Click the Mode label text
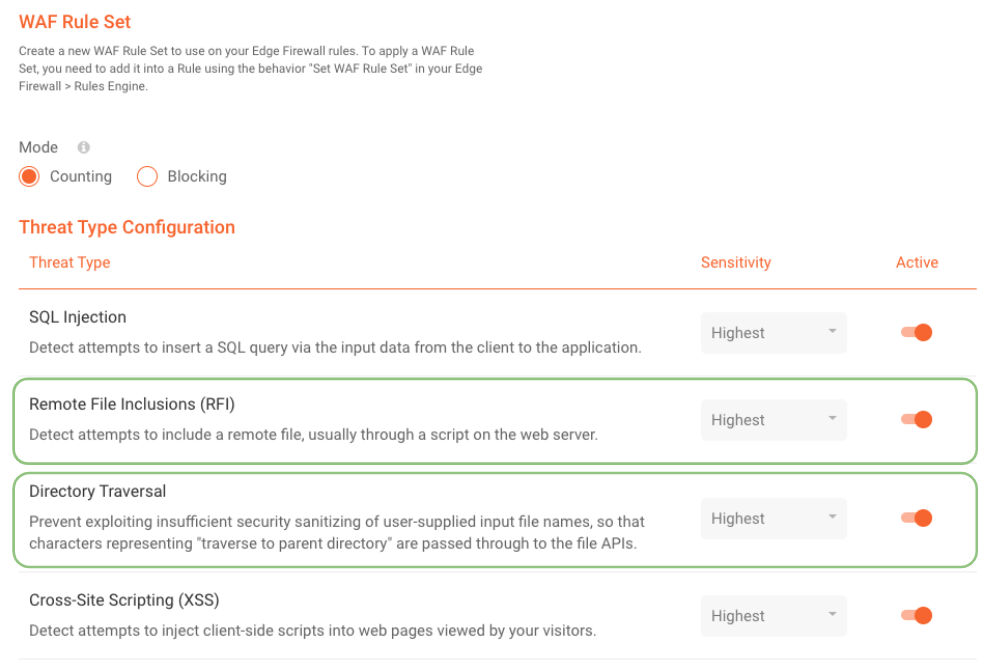The width and height of the screenshot is (993, 669). pos(38,148)
